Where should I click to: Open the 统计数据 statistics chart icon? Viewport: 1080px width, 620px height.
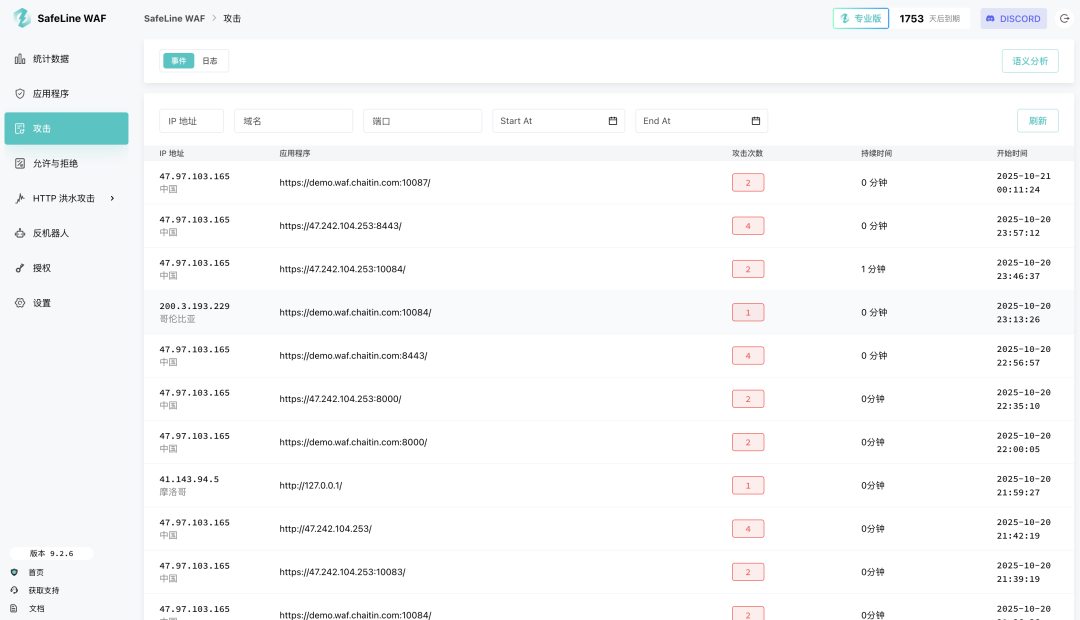click(x=20, y=59)
